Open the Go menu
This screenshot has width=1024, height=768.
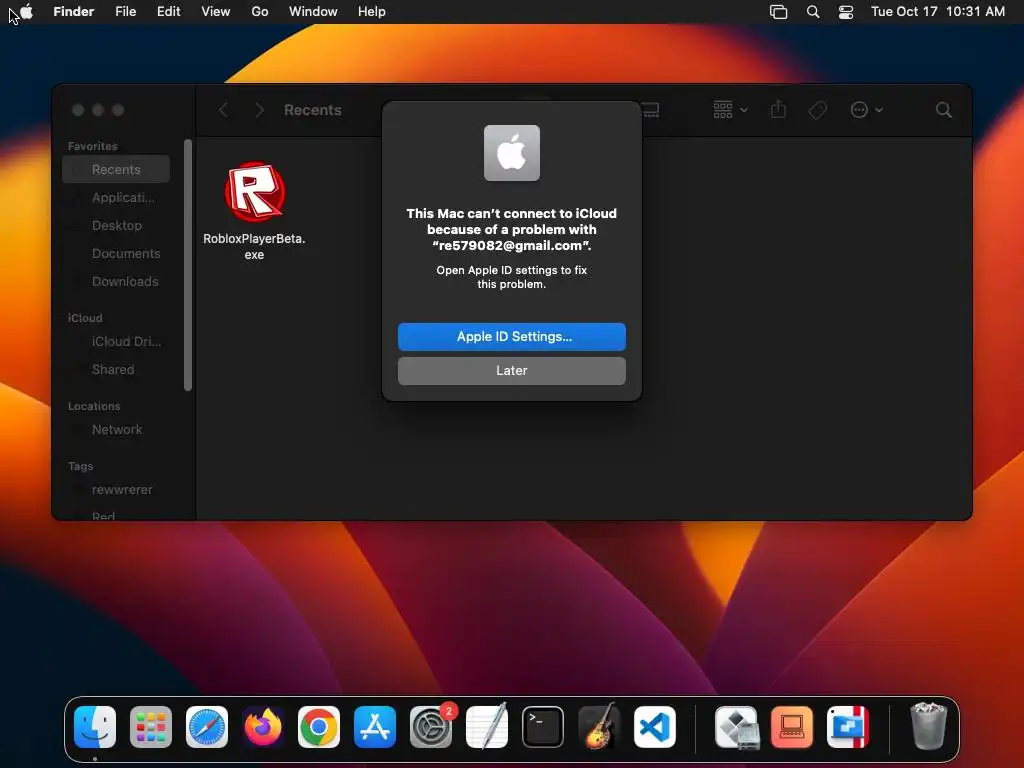(x=260, y=12)
